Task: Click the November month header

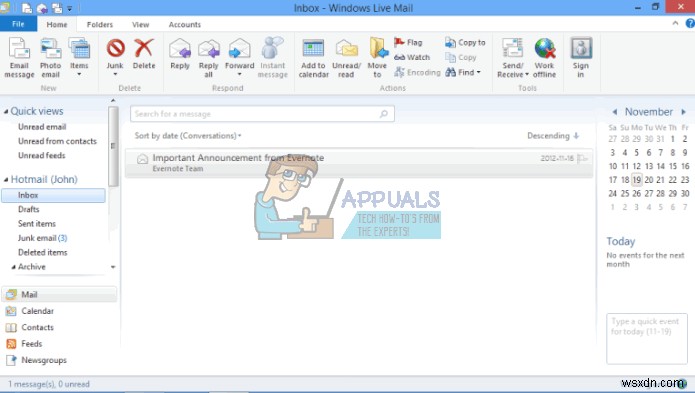Action: 648,112
